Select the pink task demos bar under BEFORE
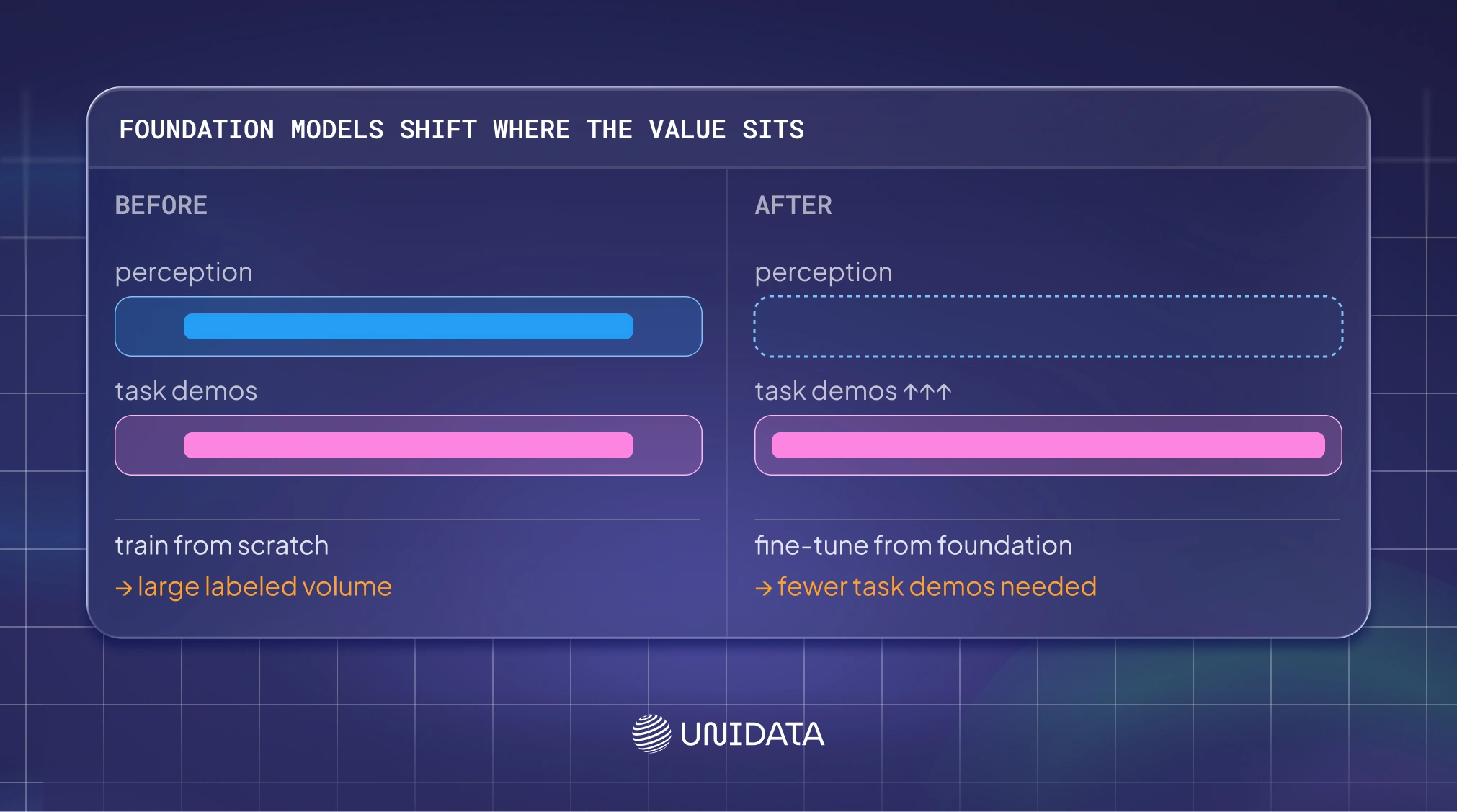This screenshot has height=812, width=1457. (x=409, y=445)
